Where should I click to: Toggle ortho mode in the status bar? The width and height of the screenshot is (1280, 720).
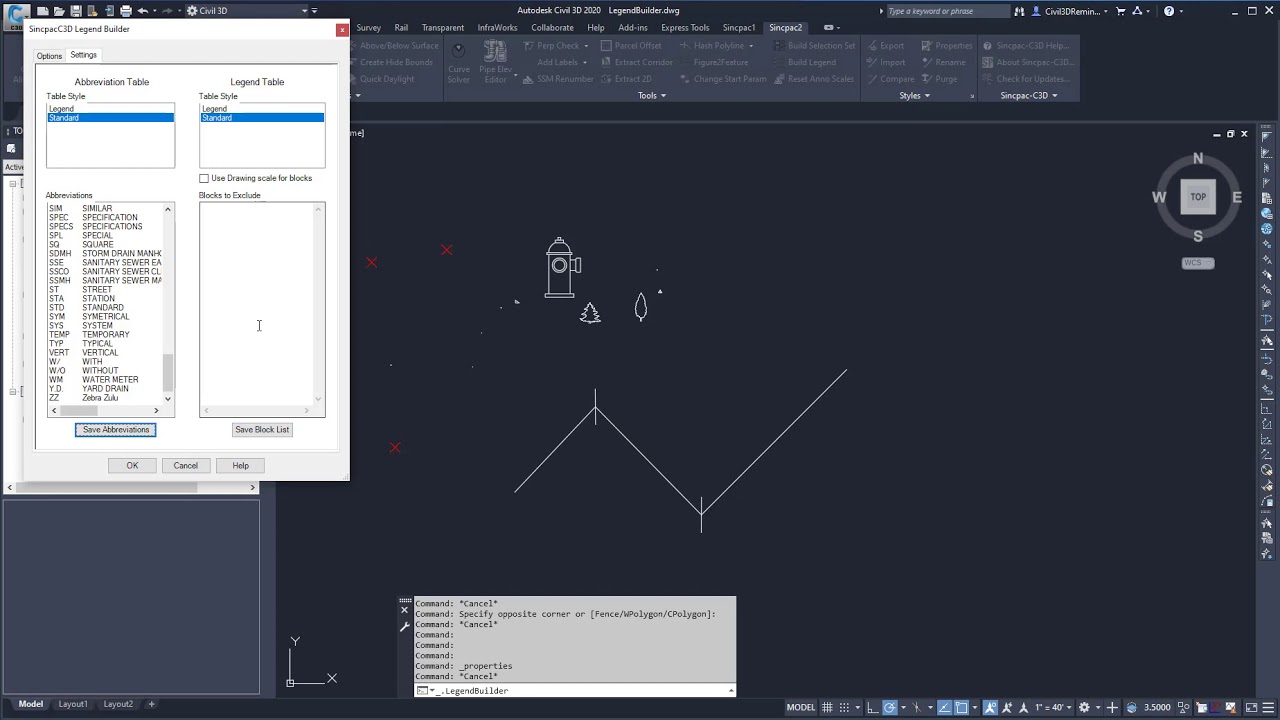pos(872,707)
